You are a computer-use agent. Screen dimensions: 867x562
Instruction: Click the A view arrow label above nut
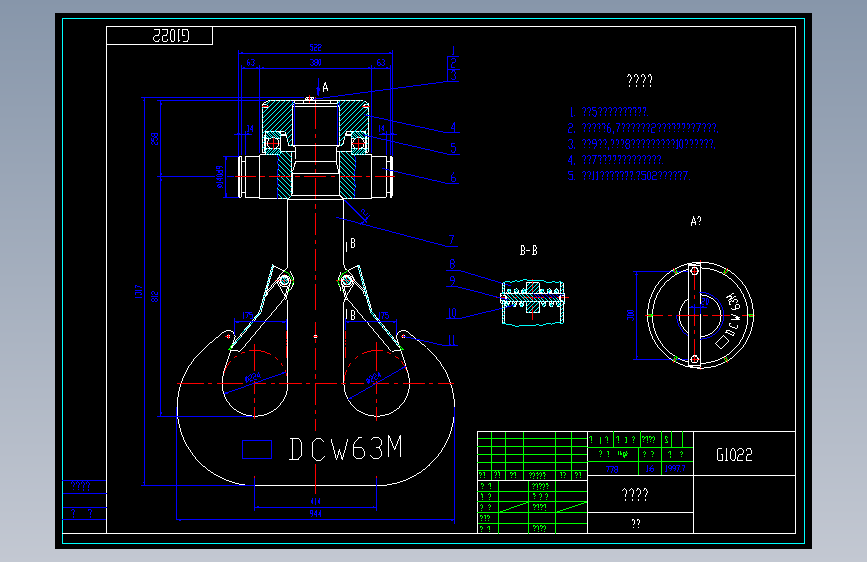coord(325,87)
